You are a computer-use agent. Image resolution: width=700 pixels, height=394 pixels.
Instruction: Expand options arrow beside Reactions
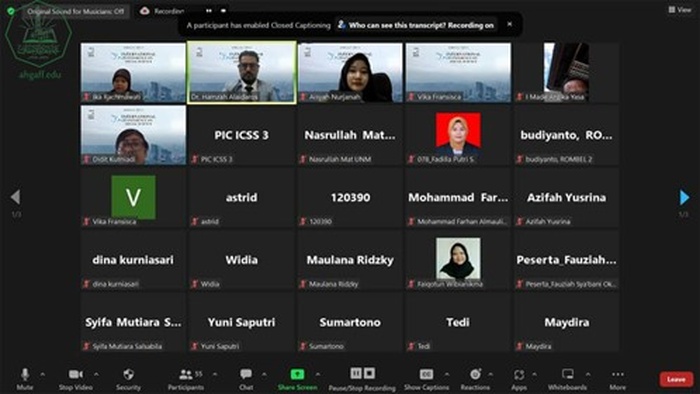point(490,374)
